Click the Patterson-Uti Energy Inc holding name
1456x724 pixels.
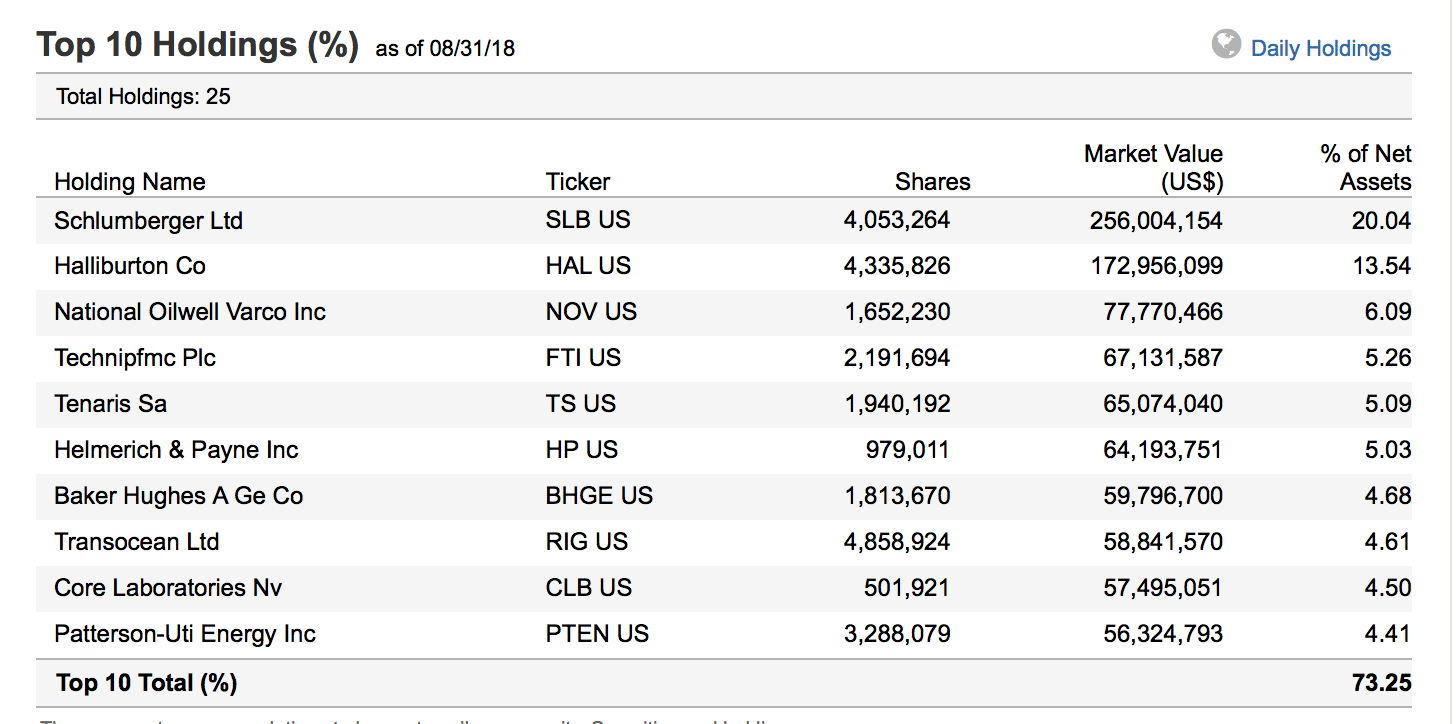tap(184, 633)
